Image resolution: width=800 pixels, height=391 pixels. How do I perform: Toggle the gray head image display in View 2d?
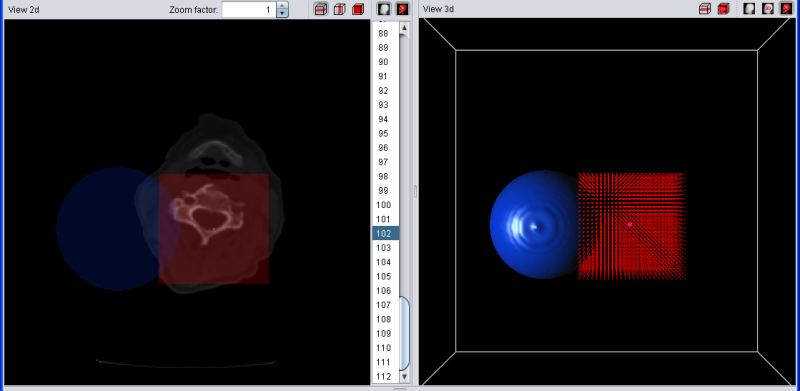(384, 9)
